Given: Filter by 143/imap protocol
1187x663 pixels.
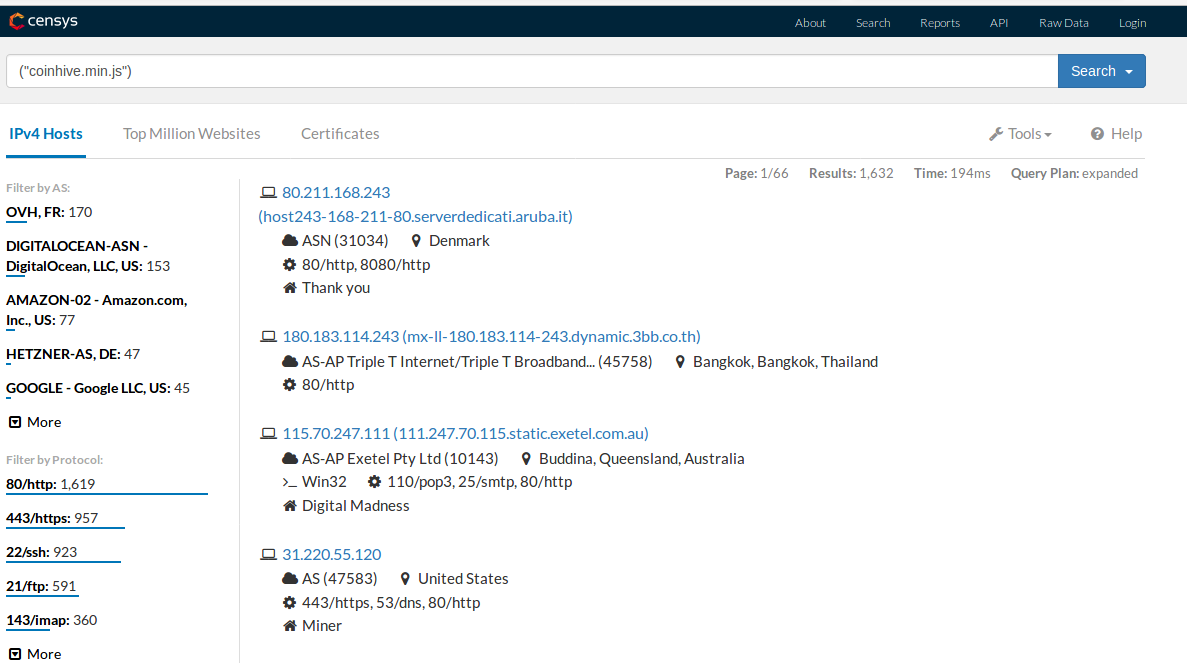Looking at the screenshot, I should coord(51,621).
